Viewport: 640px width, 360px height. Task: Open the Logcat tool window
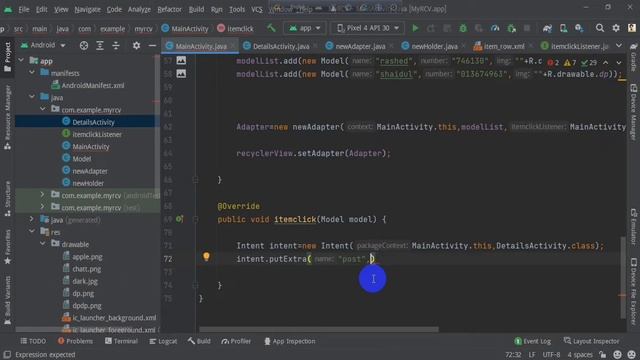(163, 341)
